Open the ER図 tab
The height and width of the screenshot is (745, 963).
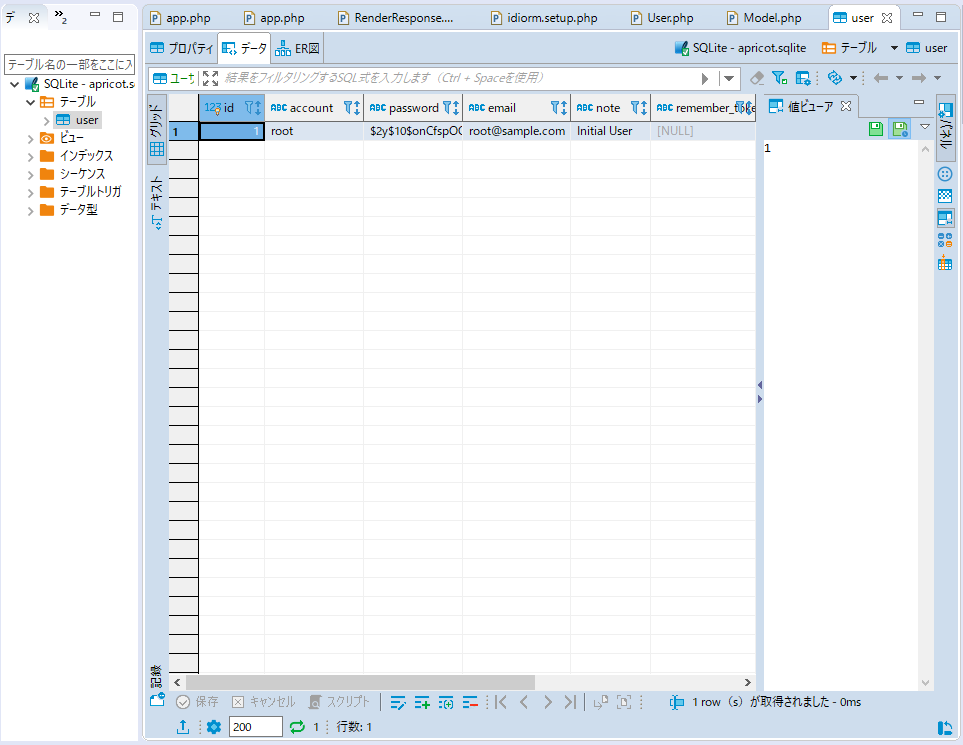click(297, 48)
